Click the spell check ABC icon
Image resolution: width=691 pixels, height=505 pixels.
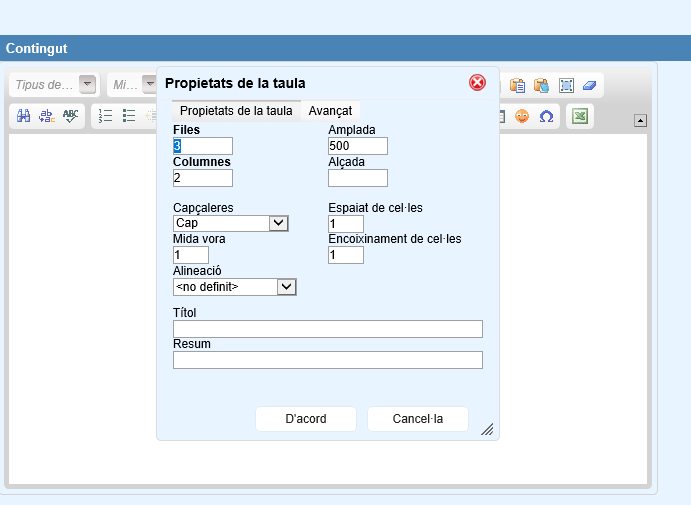coord(70,116)
